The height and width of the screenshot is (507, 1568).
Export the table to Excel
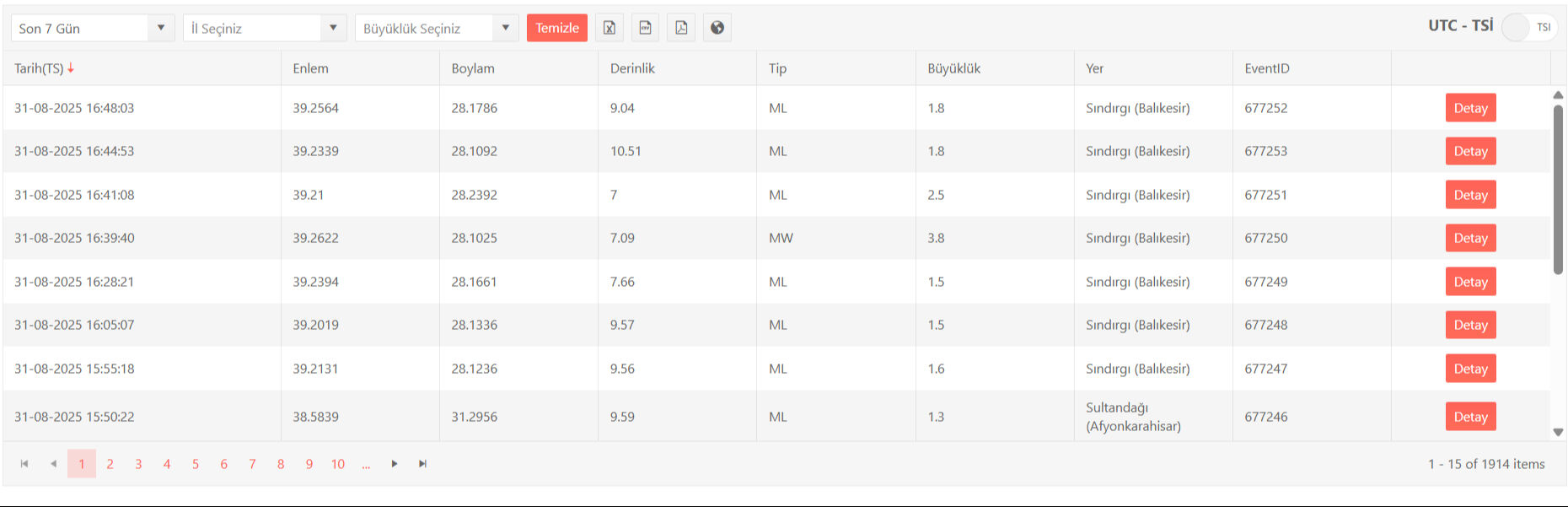click(x=609, y=28)
